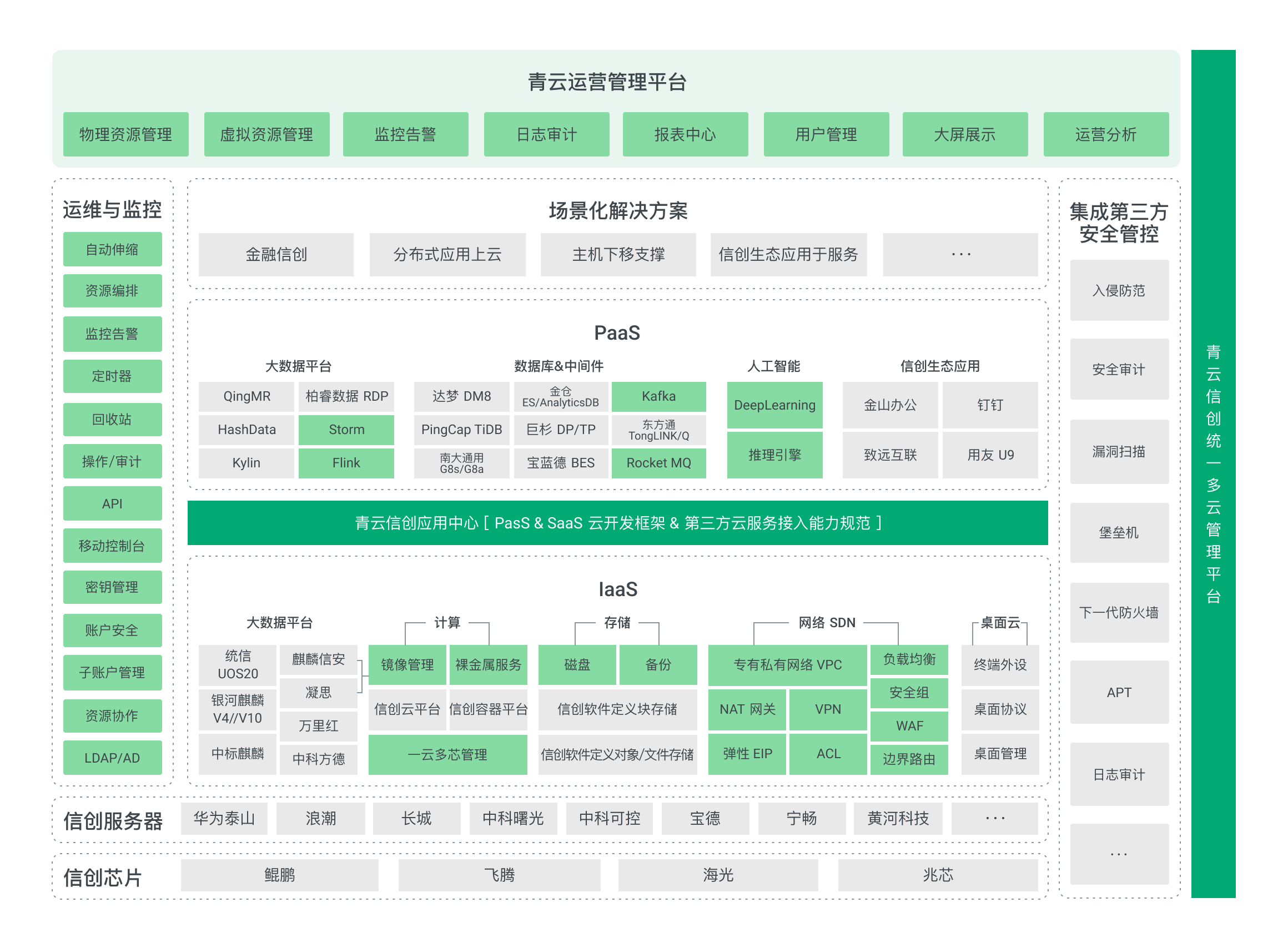Select the green Storm box

coord(346,429)
